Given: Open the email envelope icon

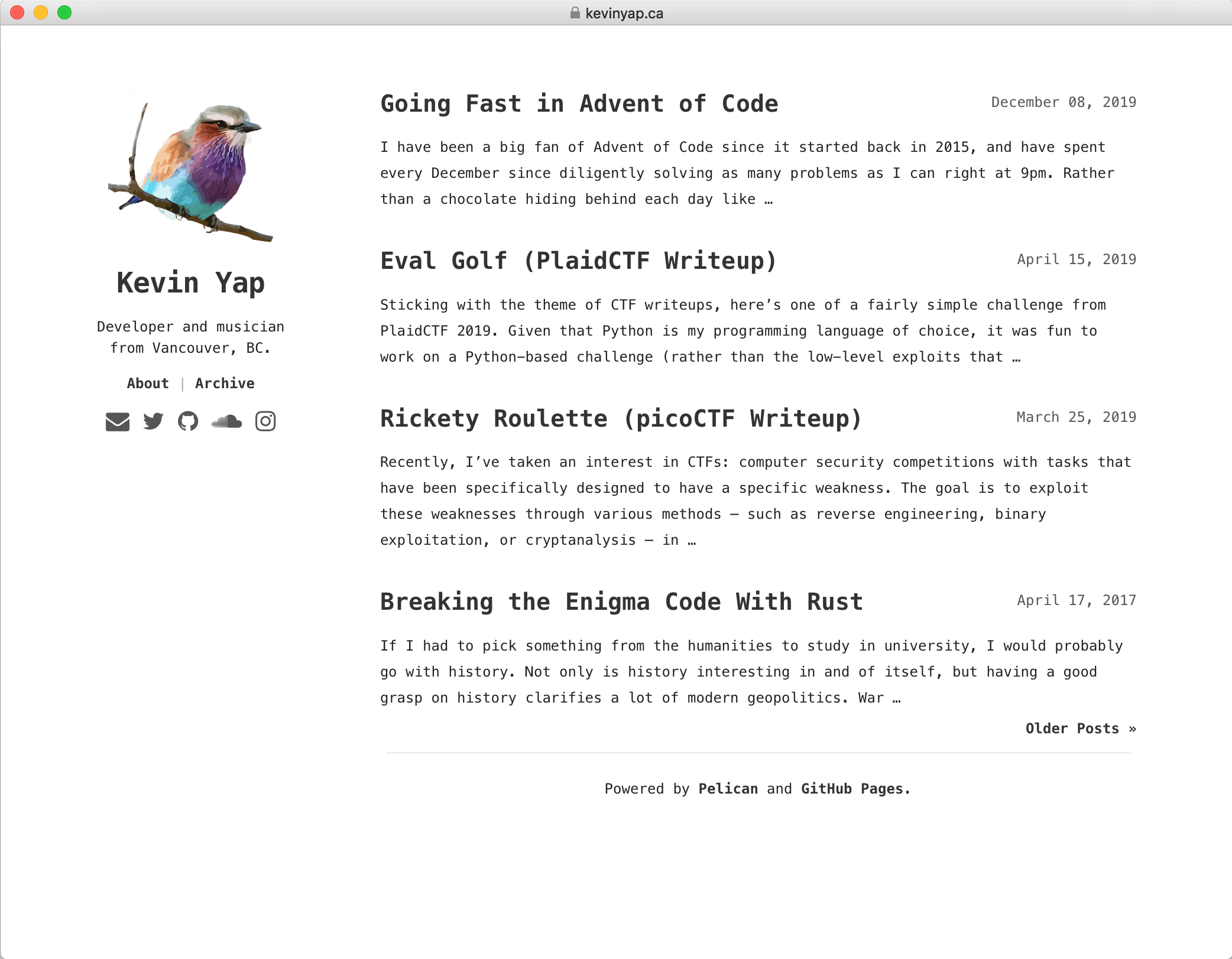Looking at the screenshot, I should [x=117, y=421].
